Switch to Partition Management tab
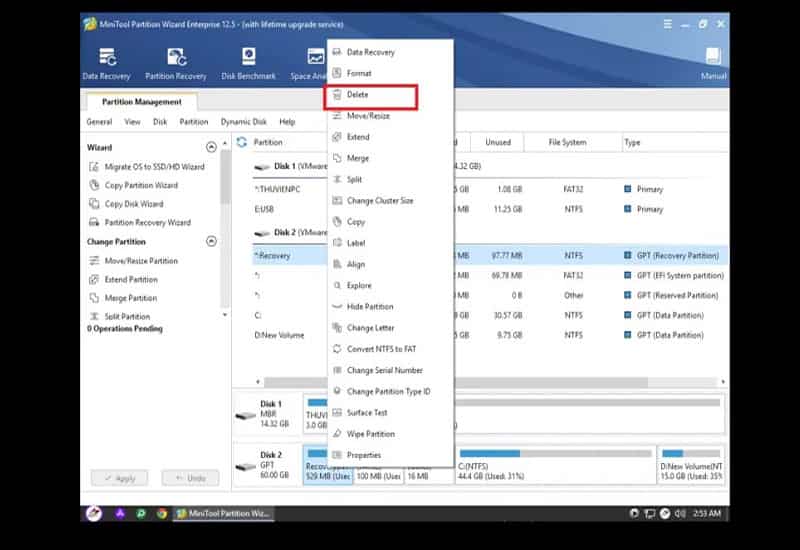Image resolution: width=800 pixels, height=550 pixels. (142, 102)
